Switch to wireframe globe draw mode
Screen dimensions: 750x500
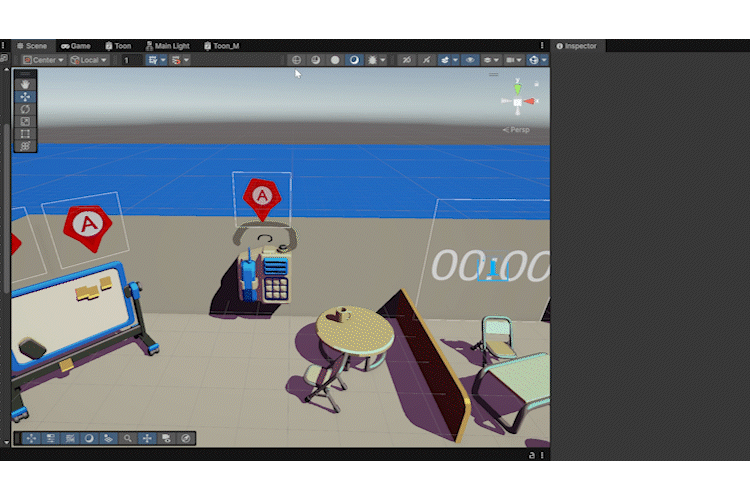pos(297,60)
